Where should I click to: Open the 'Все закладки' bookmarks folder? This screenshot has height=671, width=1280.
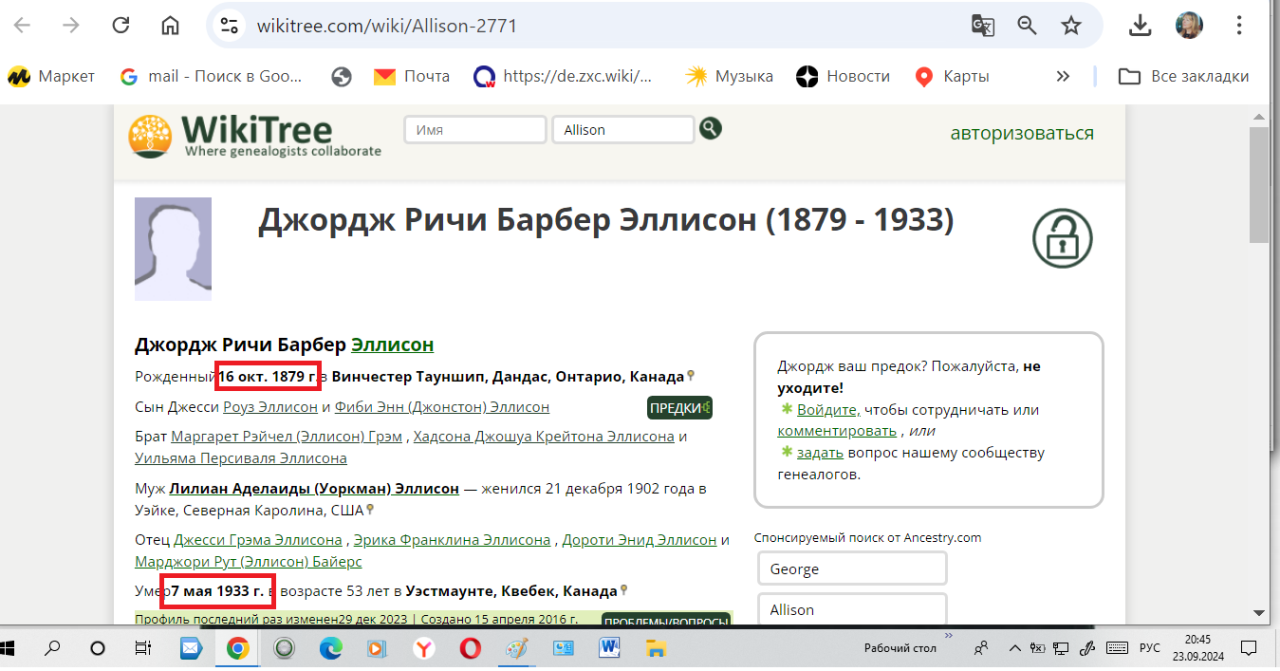1184,76
